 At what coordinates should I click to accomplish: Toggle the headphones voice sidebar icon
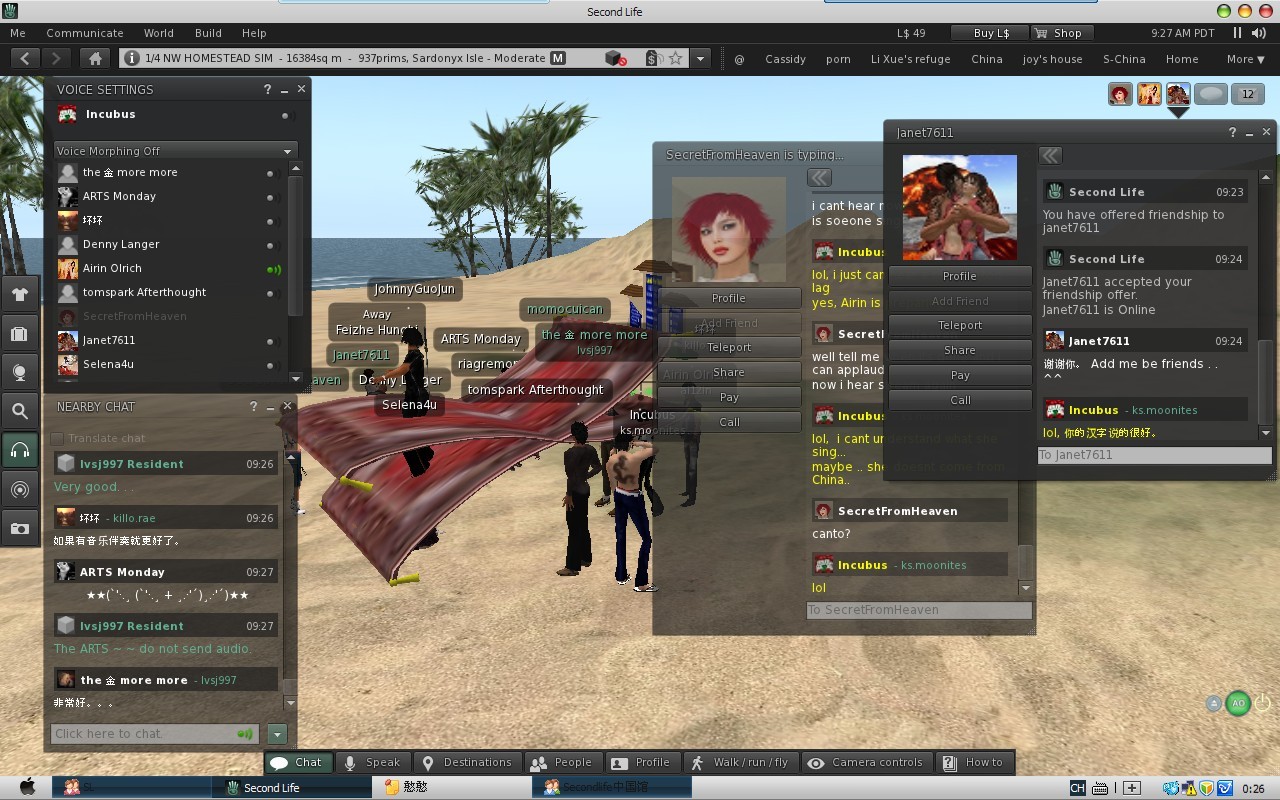(x=20, y=450)
